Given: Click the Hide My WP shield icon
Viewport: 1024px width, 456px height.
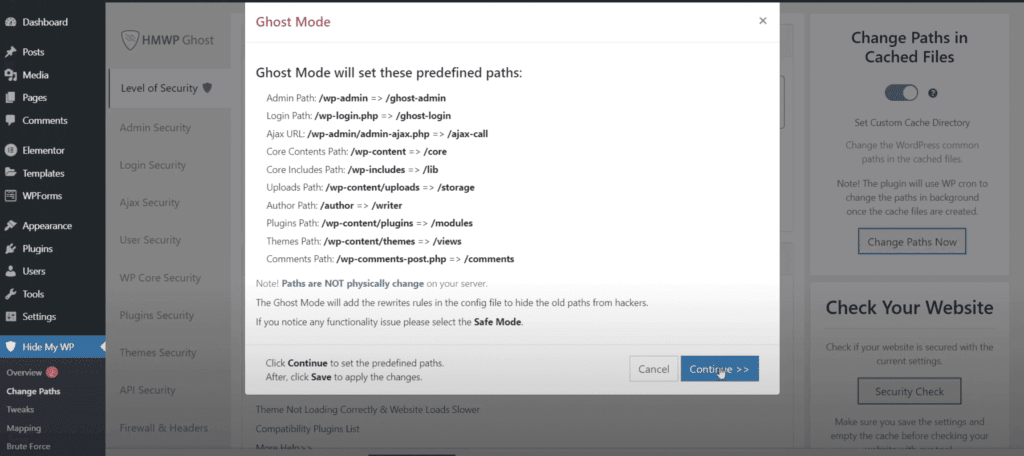Looking at the screenshot, I should (11, 347).
